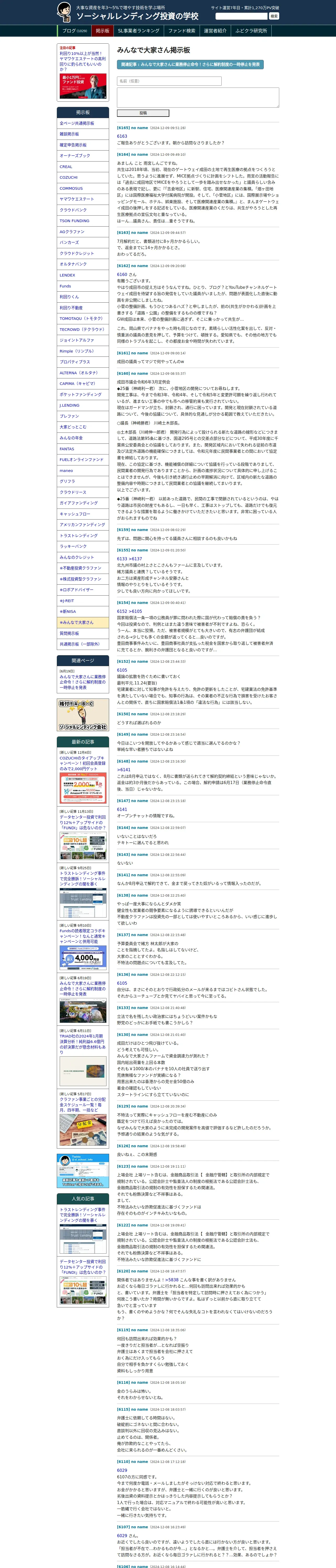This screenshot has height=1568, width=336.
Task: Open ヤマワケエステート board in sidebar
Action: pos(83,199)
